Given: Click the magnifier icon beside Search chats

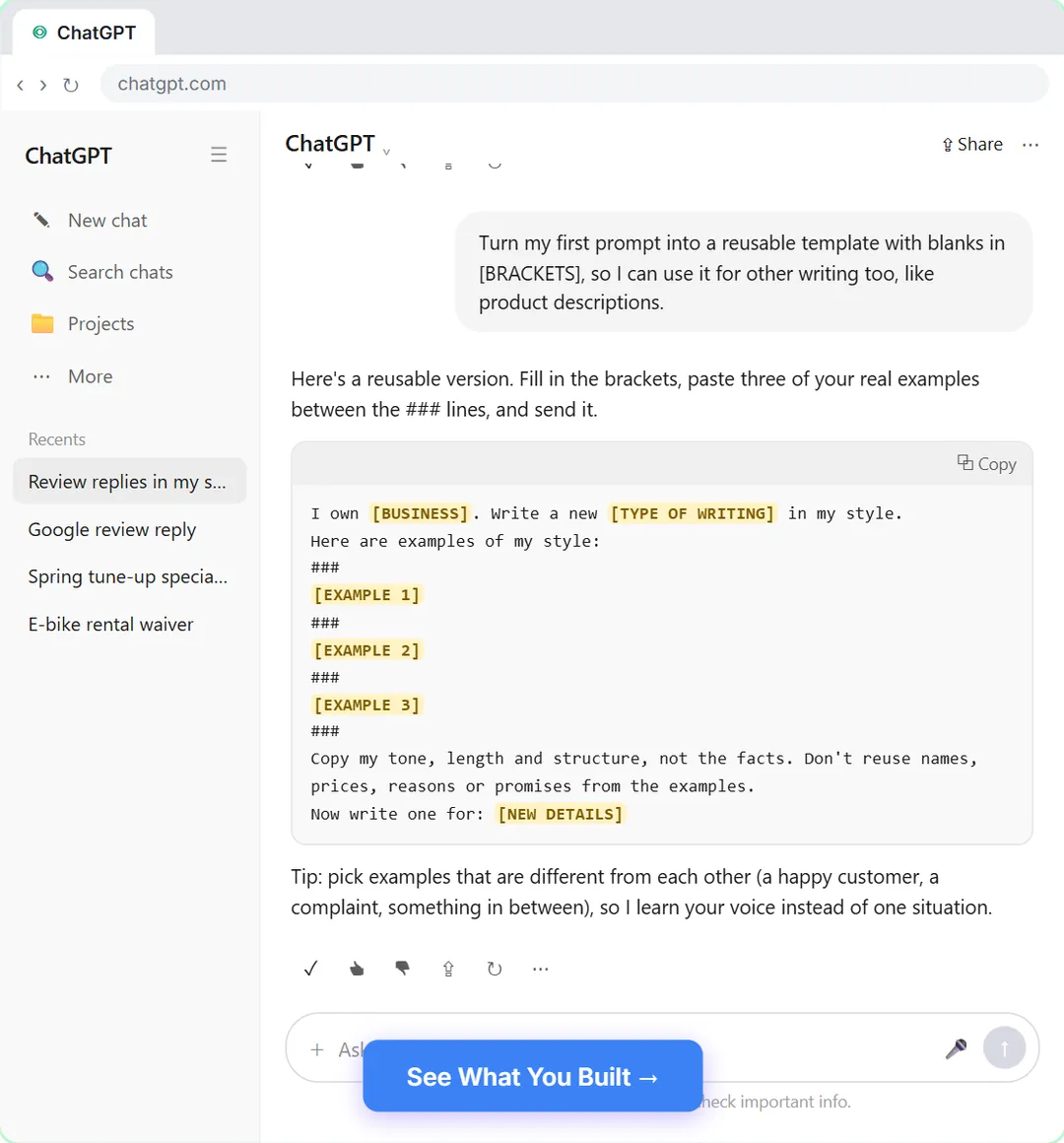Looking at the screenshot, I should (42, 271).
